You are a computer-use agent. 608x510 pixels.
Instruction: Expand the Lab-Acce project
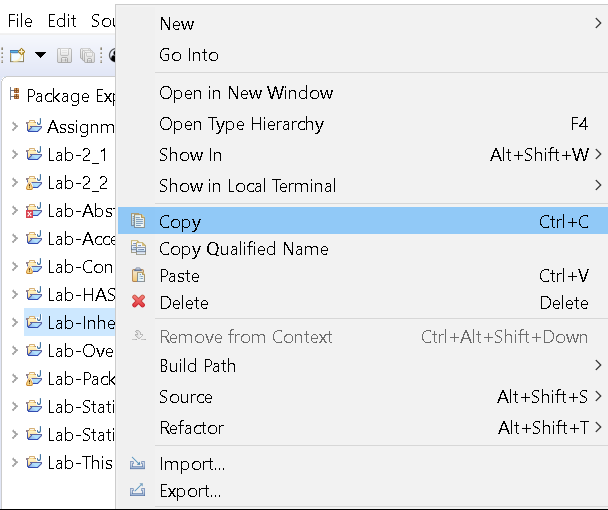pos(14,238)
